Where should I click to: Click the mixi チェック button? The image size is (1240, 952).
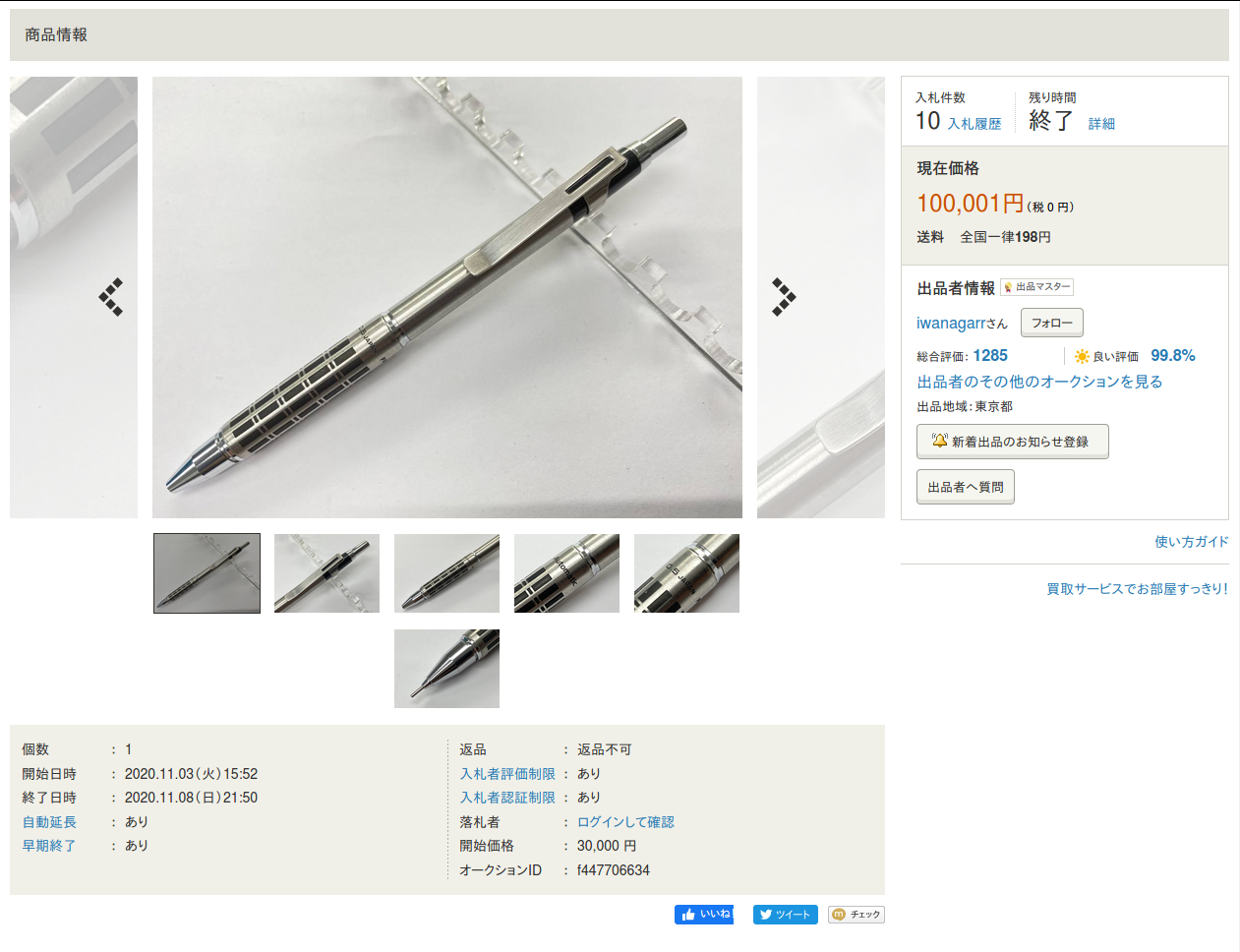(x=856, y=915)
